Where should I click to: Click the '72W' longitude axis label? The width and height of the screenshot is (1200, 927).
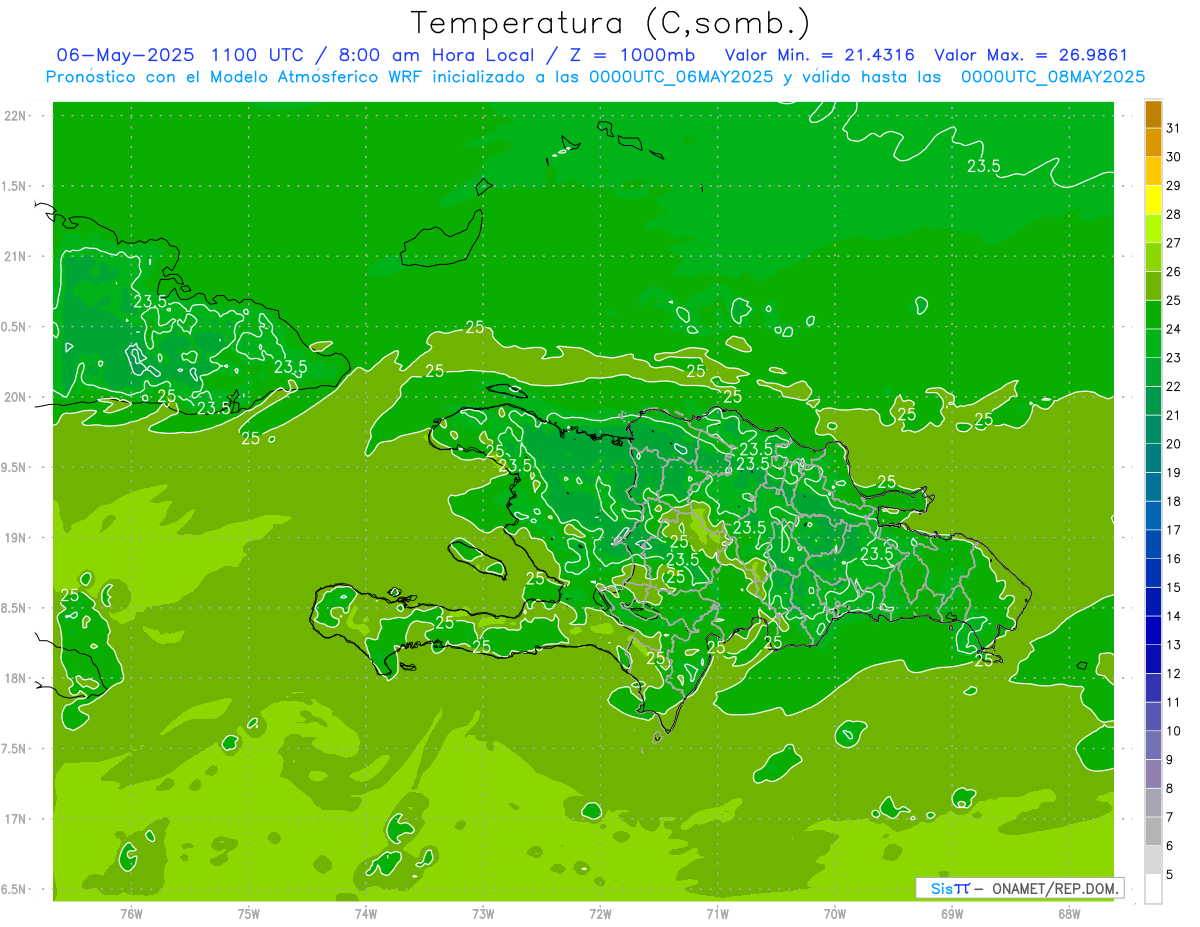coord(600,914)
